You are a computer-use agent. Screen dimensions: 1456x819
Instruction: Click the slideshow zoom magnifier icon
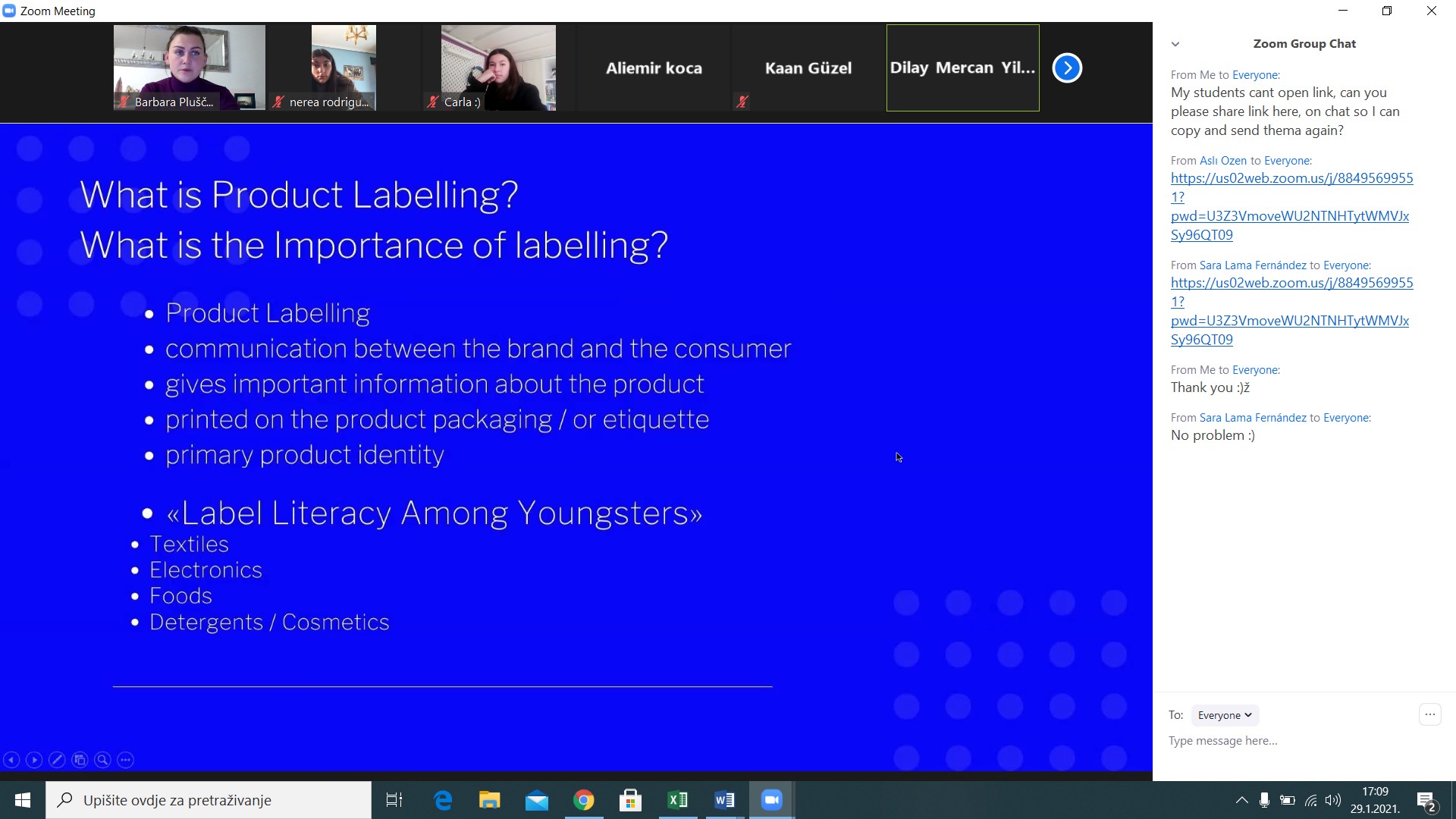pos(103,759)
